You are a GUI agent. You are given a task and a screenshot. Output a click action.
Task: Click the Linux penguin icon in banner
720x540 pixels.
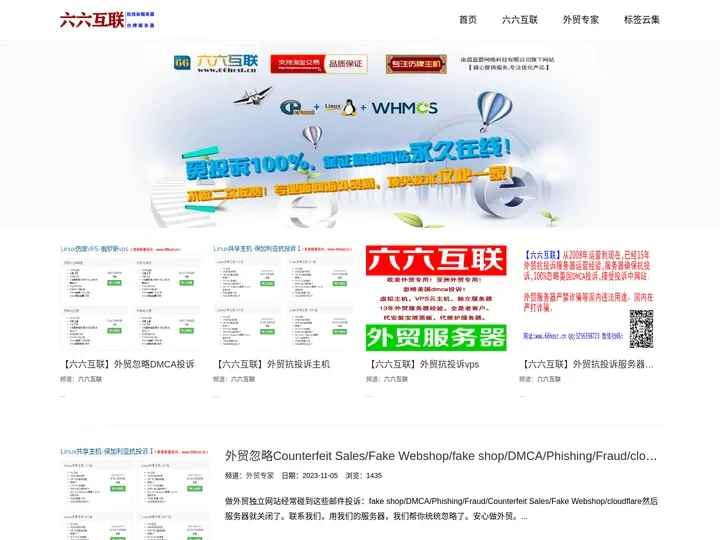349,107
